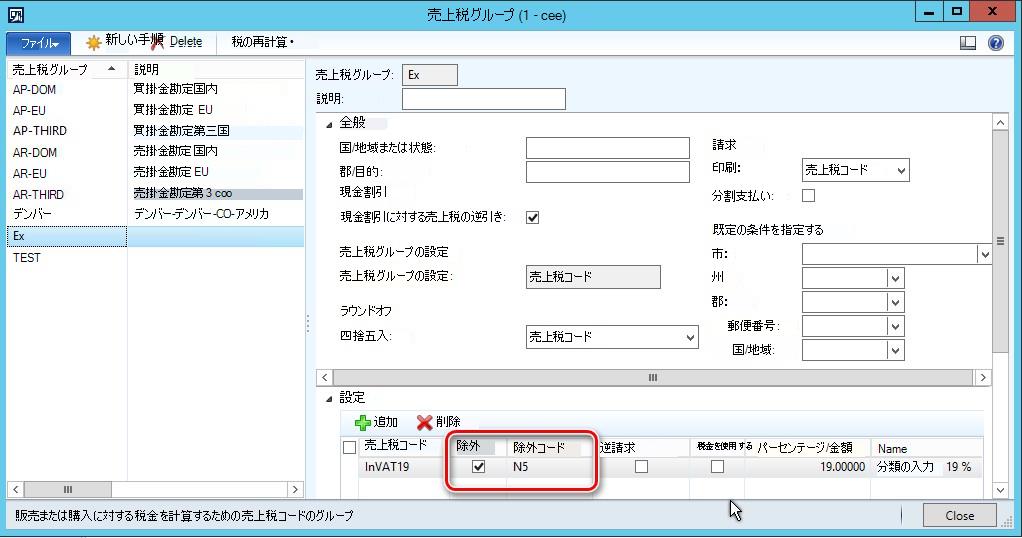Click the view layout icon top right
The image size is (1022, 538).
(968, 43)
